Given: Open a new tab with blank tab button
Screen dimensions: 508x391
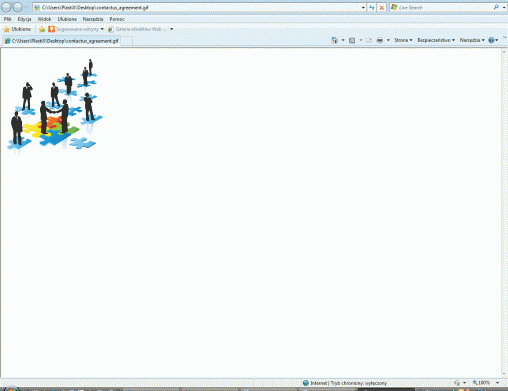Looking at the screenshot, I should tap(126, 41).
